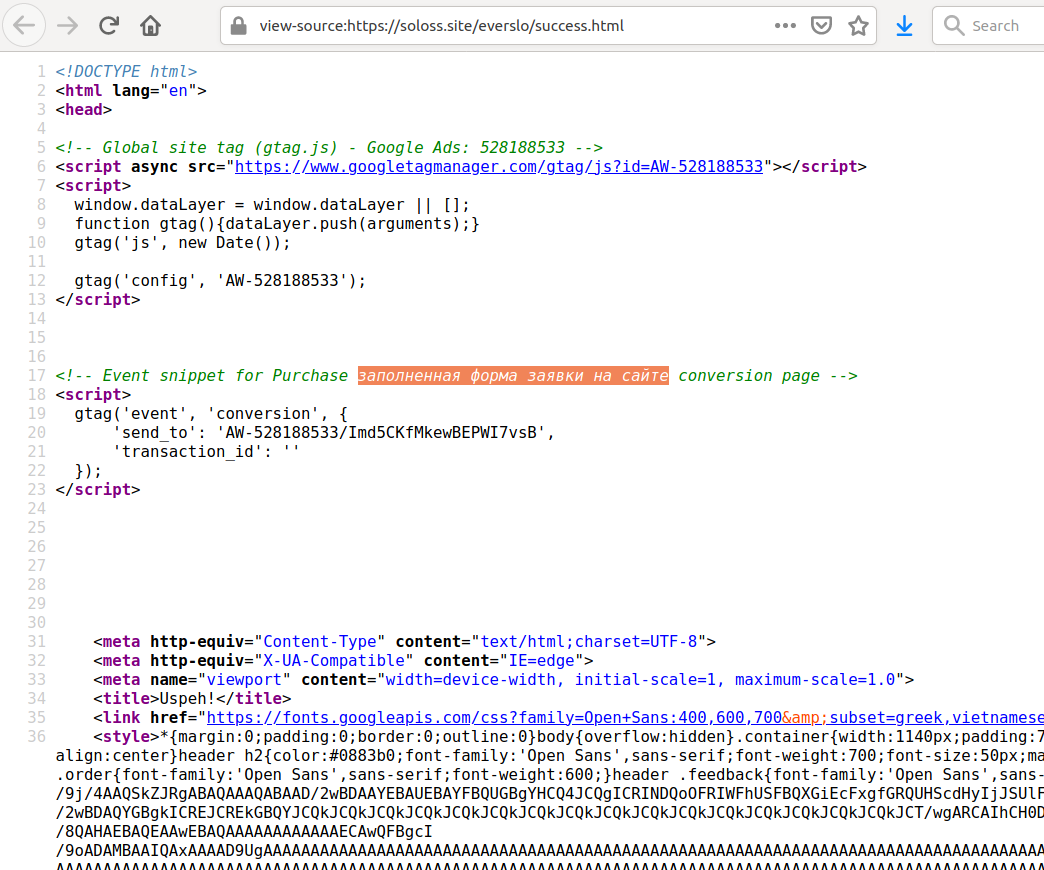The width and height of the screenshot is (1044, 870).
Task: Click line number 36 in the gutter
Action: pyautogui.click(x=37, y=736)
